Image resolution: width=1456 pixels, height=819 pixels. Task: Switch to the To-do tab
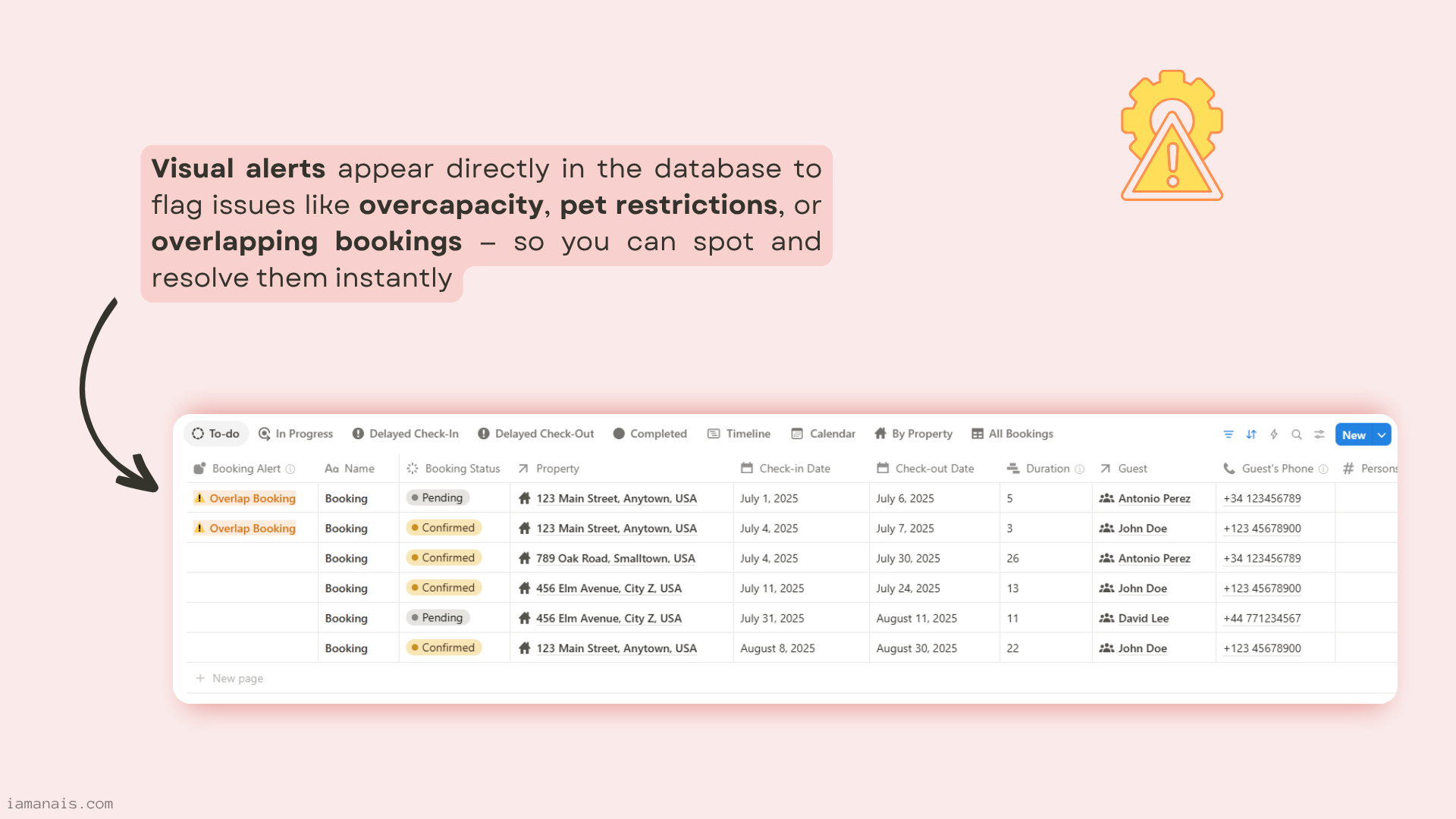pos(216,434)
